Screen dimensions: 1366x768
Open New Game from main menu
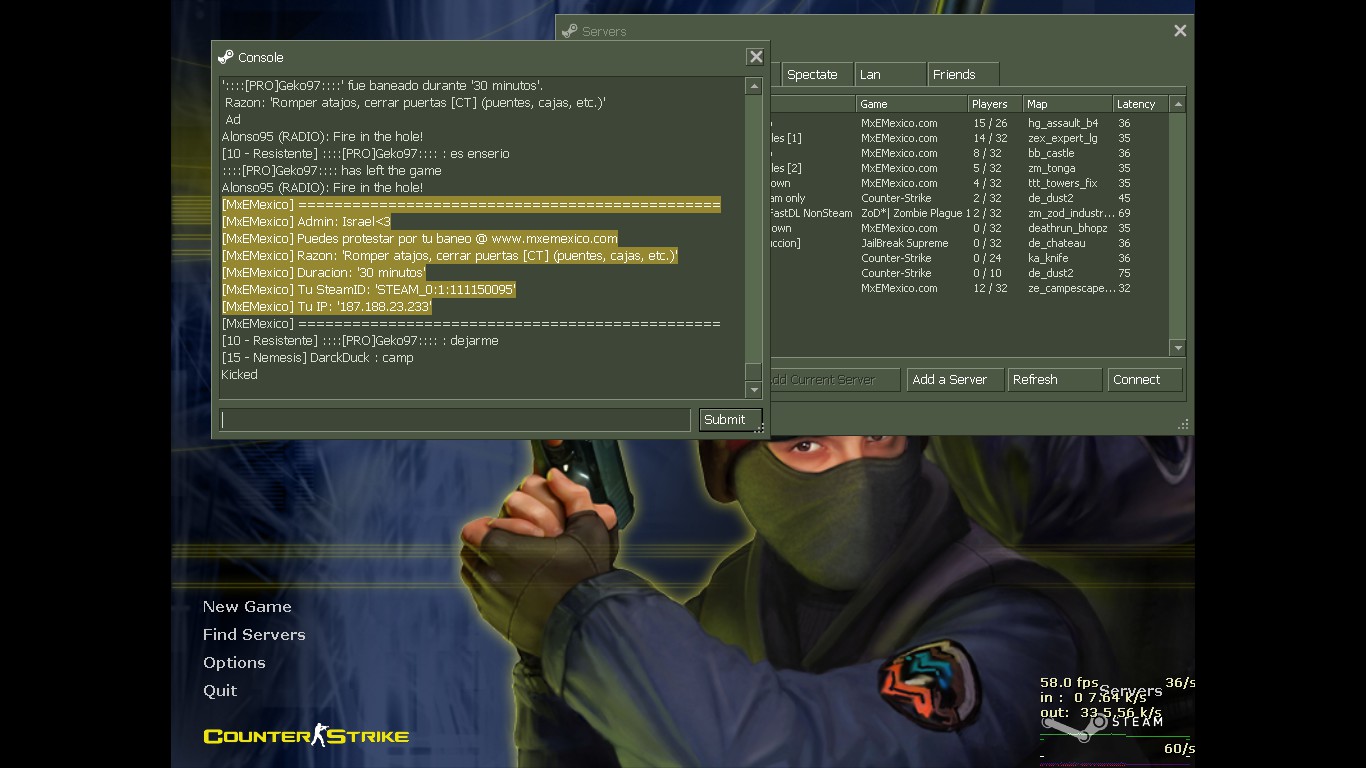click(x=247, y=607)
